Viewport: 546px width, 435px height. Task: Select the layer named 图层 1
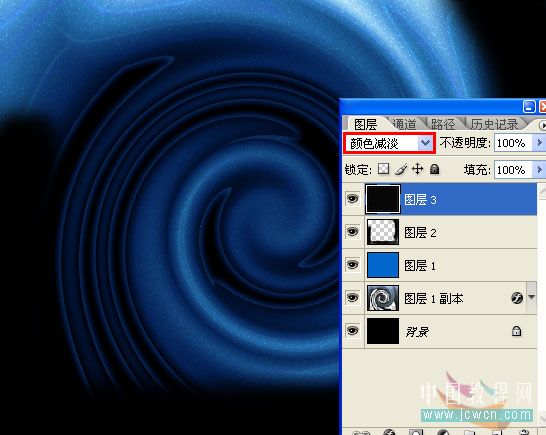pyautogui.click(x=420, y=265)
